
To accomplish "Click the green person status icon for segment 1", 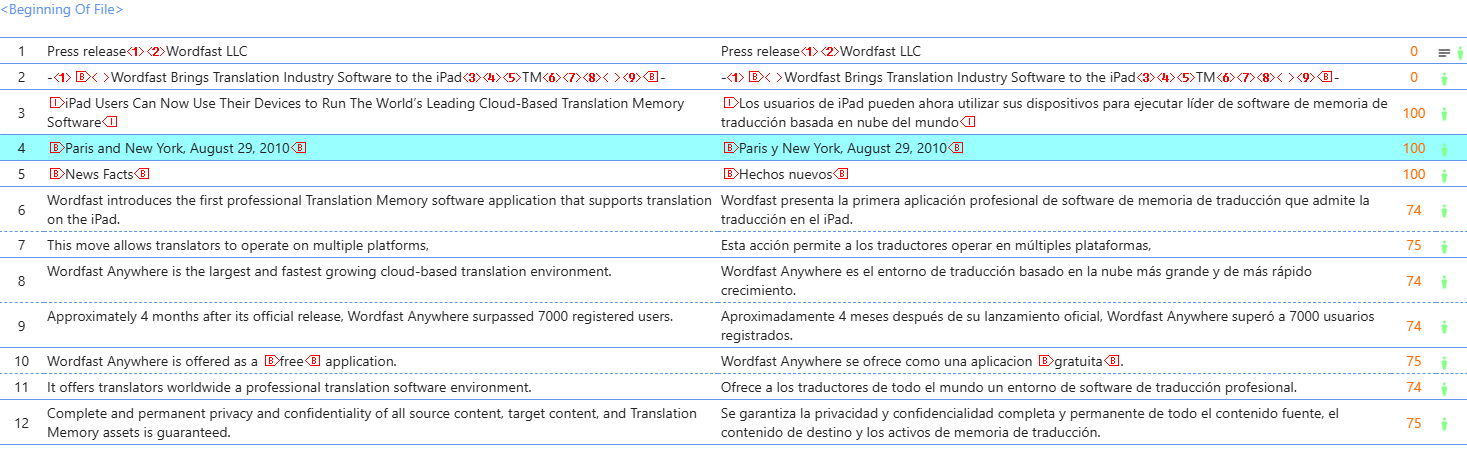I will click(1460, 52).
